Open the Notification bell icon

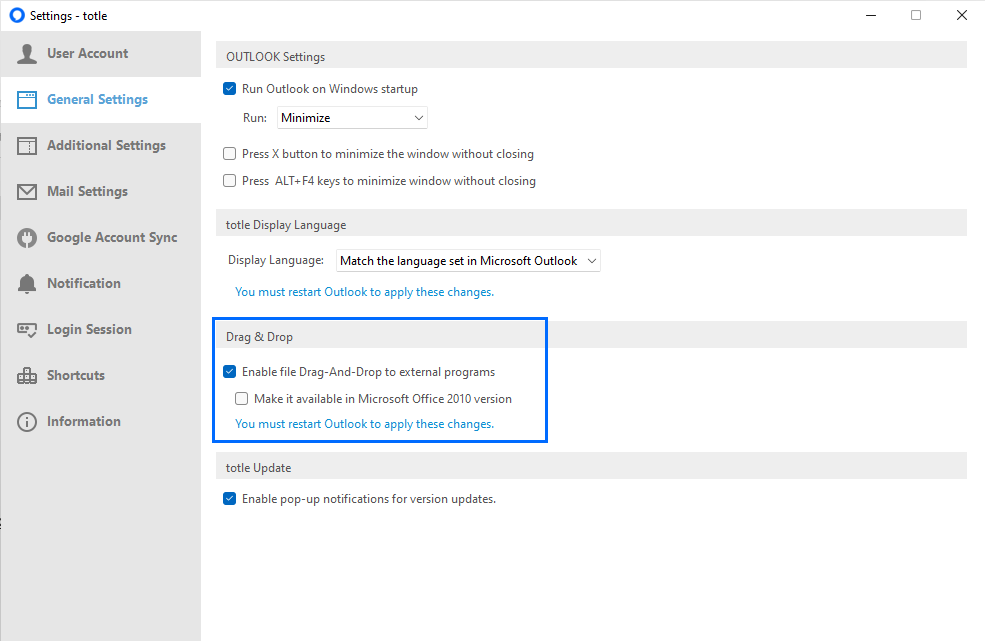(x=26, y=284)
